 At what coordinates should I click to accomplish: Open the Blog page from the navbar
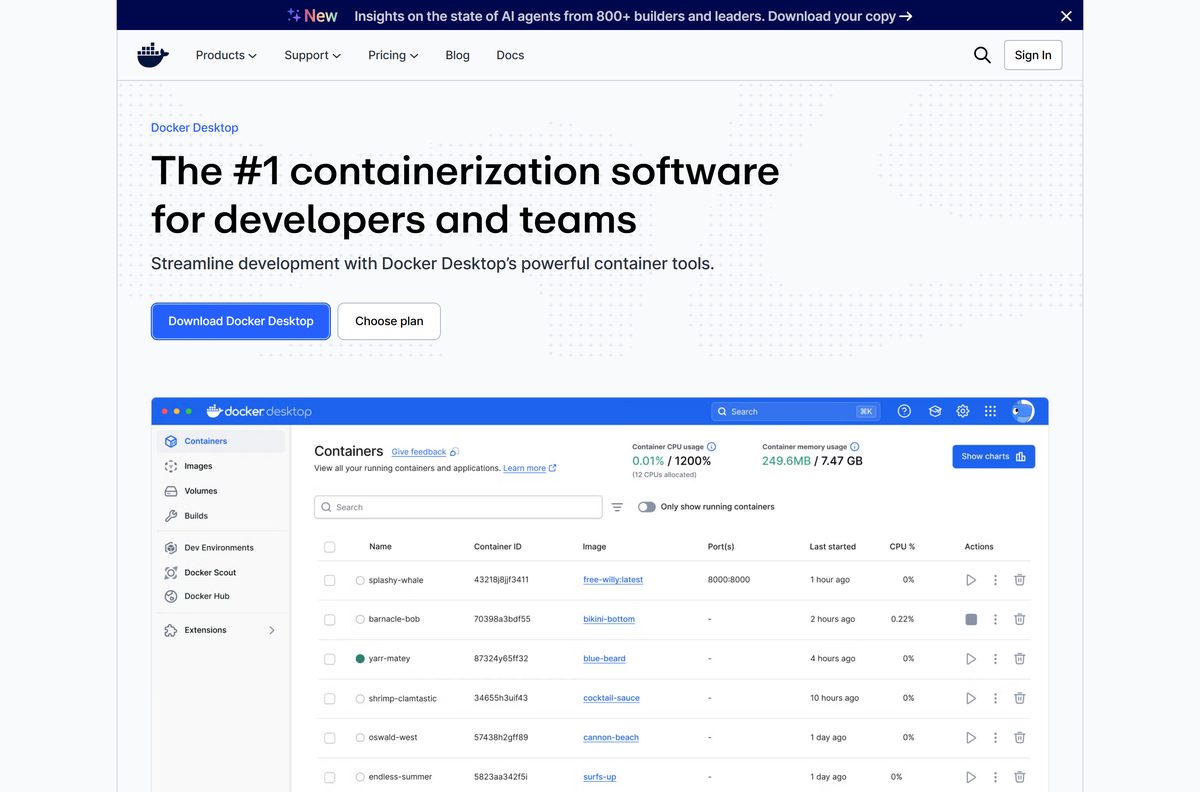[x=457, y=55]
